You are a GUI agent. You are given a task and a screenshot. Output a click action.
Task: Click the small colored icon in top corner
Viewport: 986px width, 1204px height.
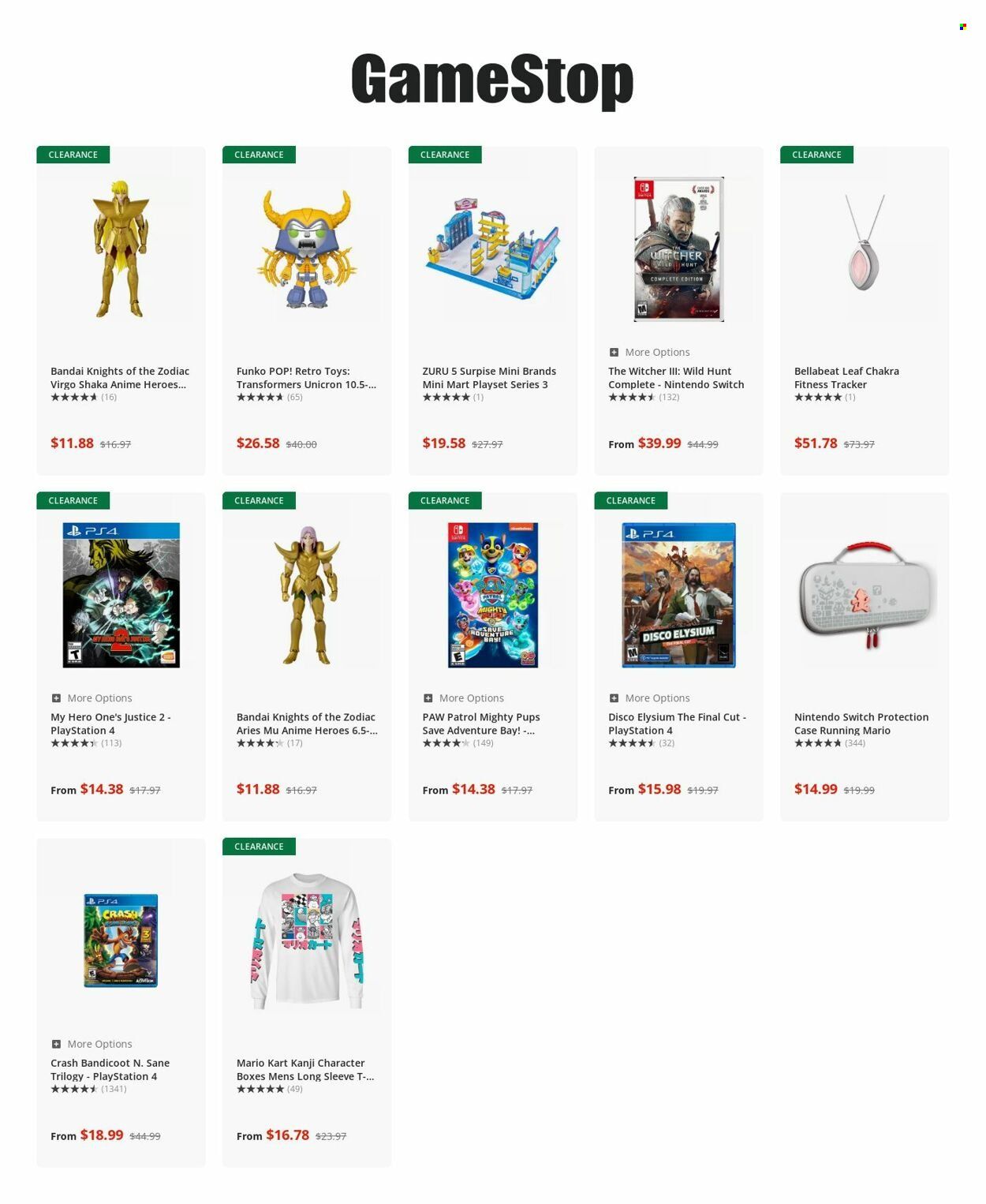(962, 27)
